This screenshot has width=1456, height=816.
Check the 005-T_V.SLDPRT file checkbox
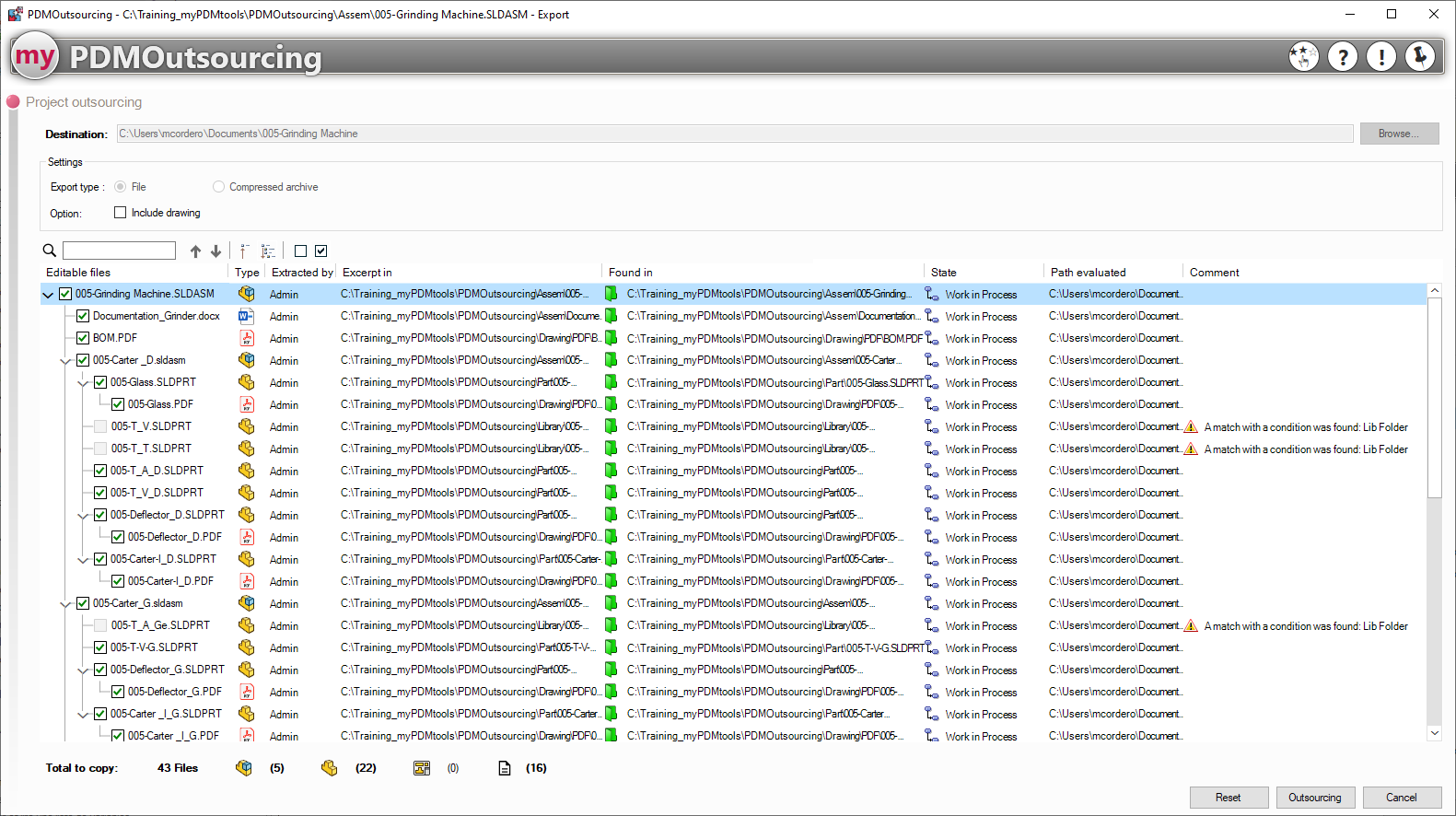pos(100,426)
